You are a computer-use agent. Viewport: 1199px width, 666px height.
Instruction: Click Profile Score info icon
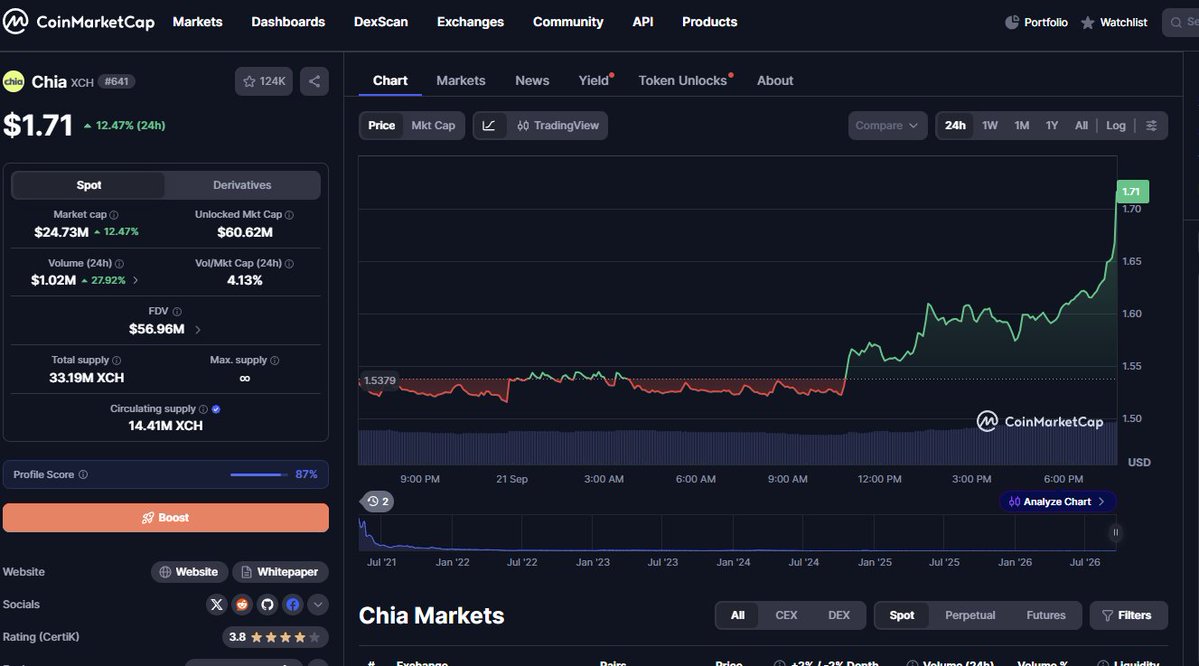[x=83, y=474]
